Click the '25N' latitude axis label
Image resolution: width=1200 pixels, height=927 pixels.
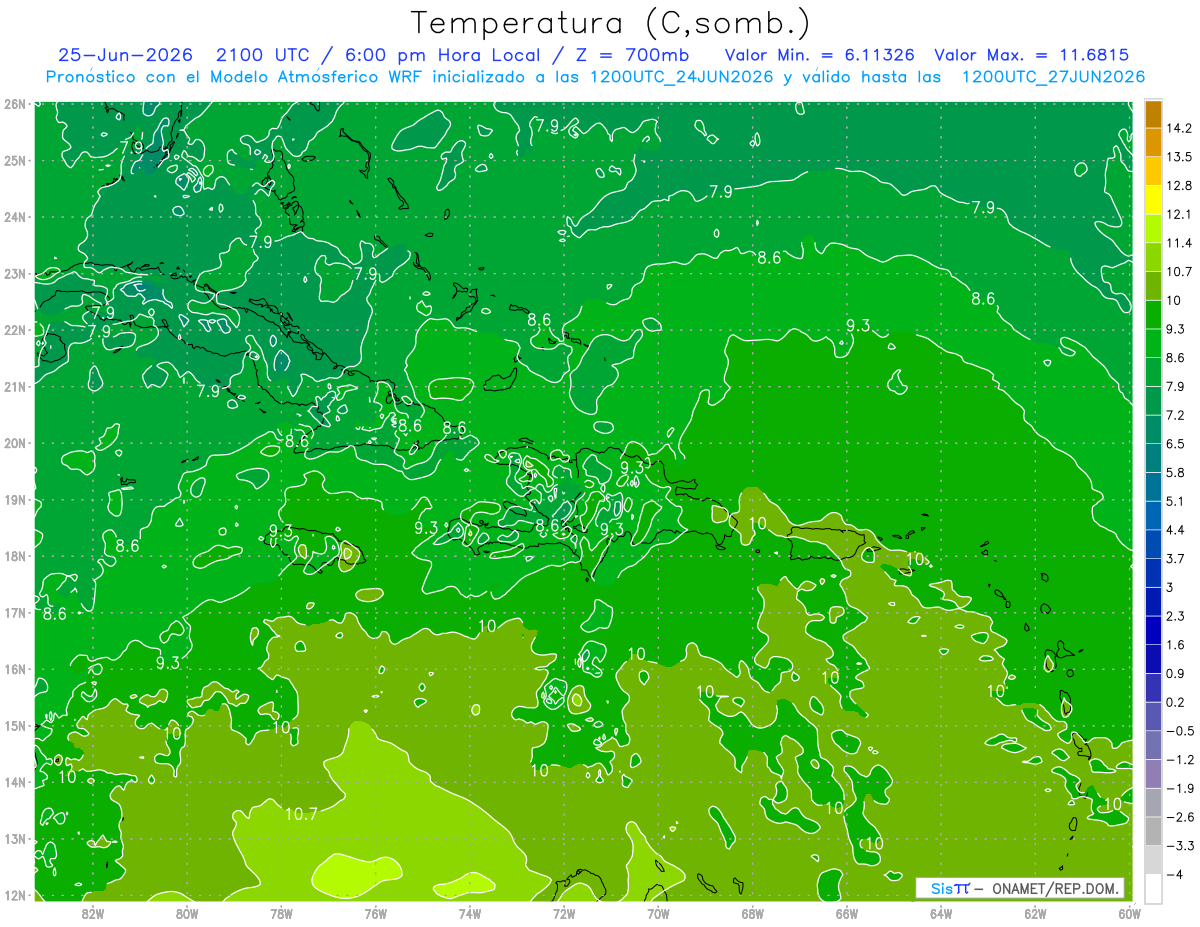tap(14, 160)
